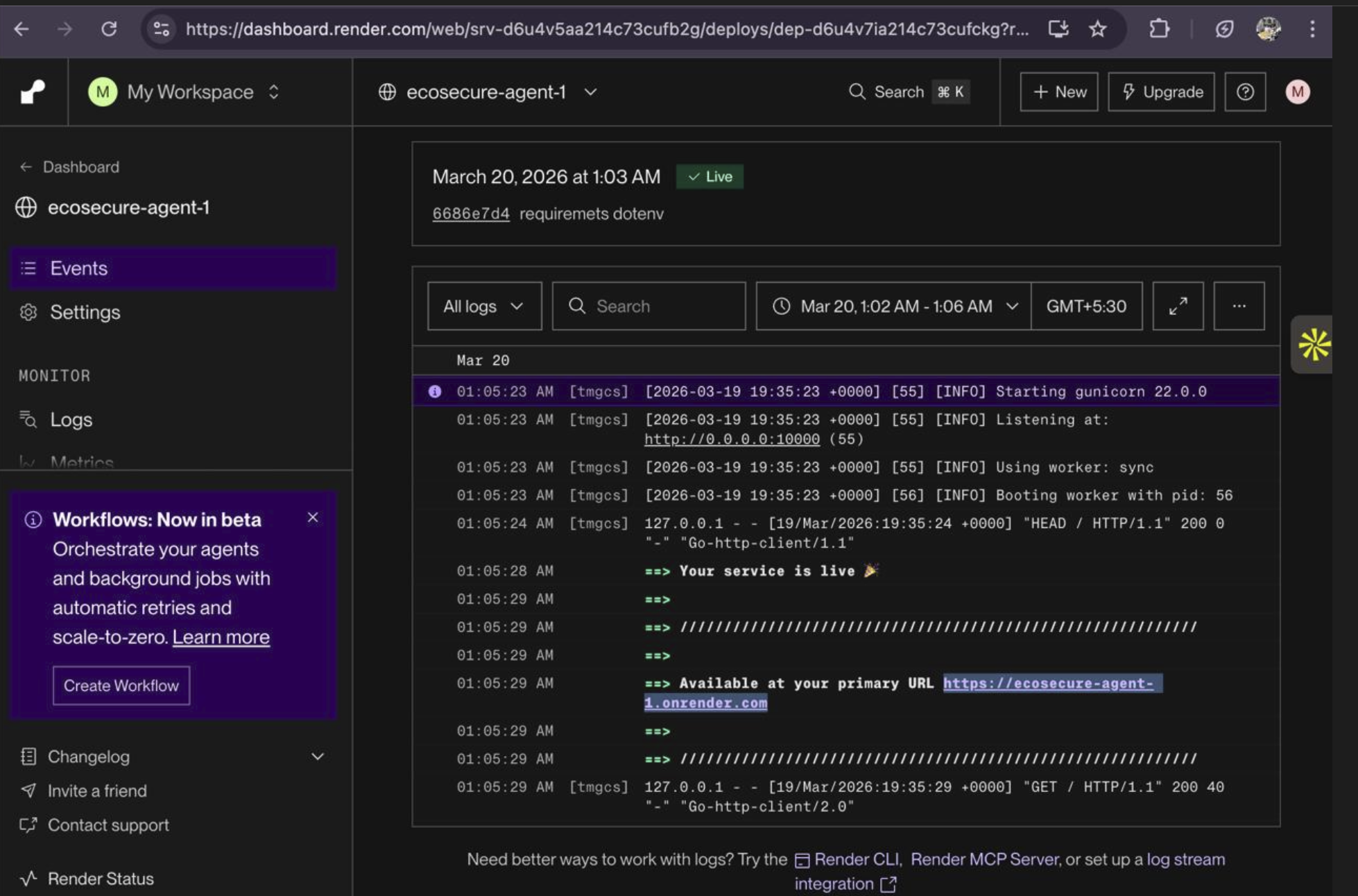Reload the browser page

109,29
